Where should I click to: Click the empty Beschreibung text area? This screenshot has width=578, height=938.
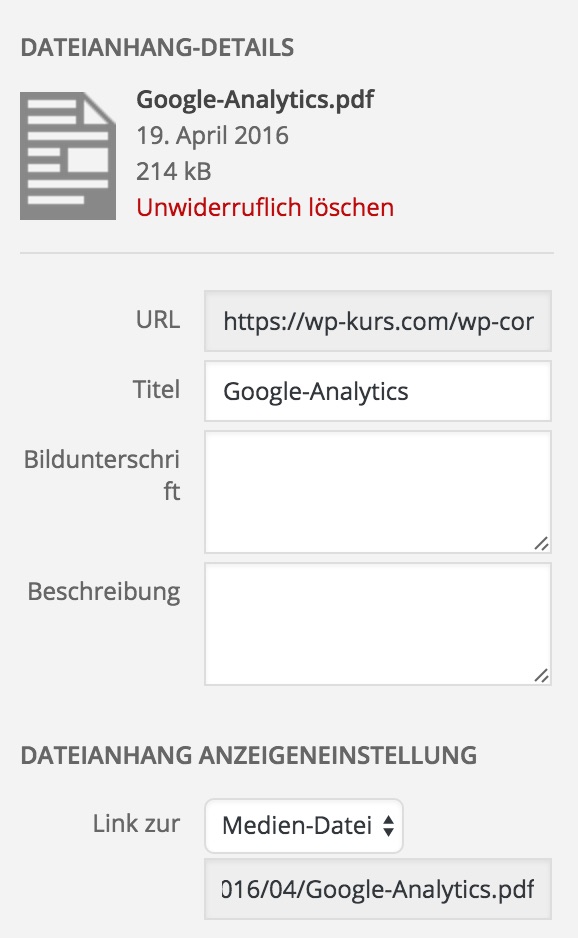click(378, 623)
